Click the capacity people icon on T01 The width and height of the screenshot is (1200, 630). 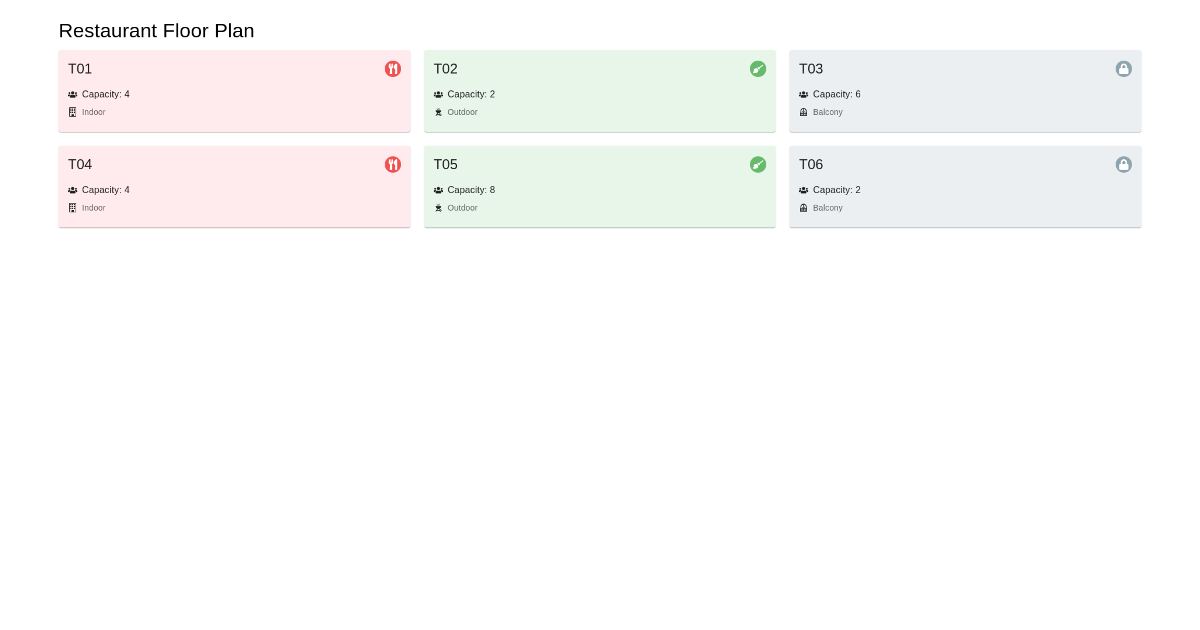point(71,94)
